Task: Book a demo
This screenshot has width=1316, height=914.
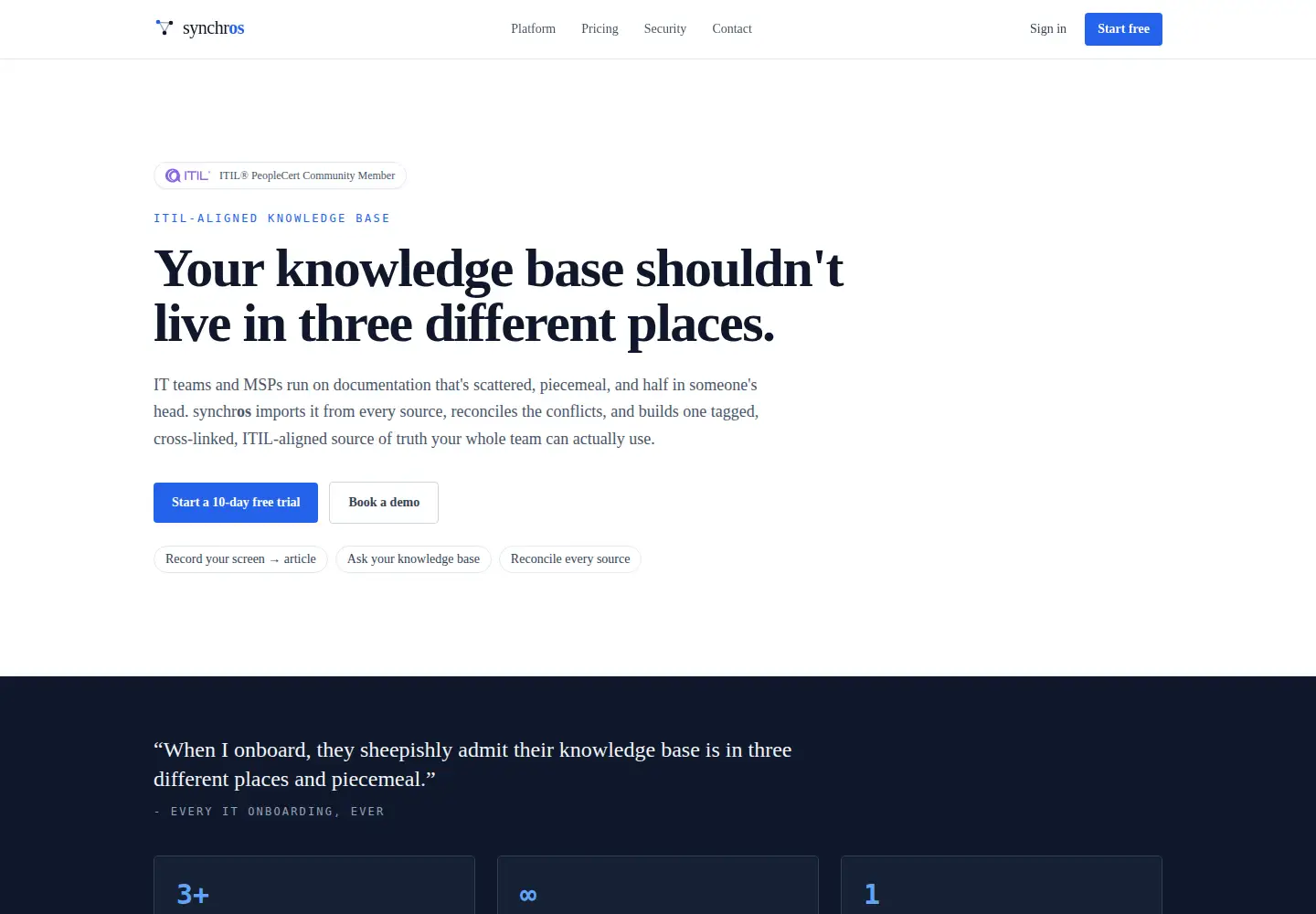Action: (384, 503)
